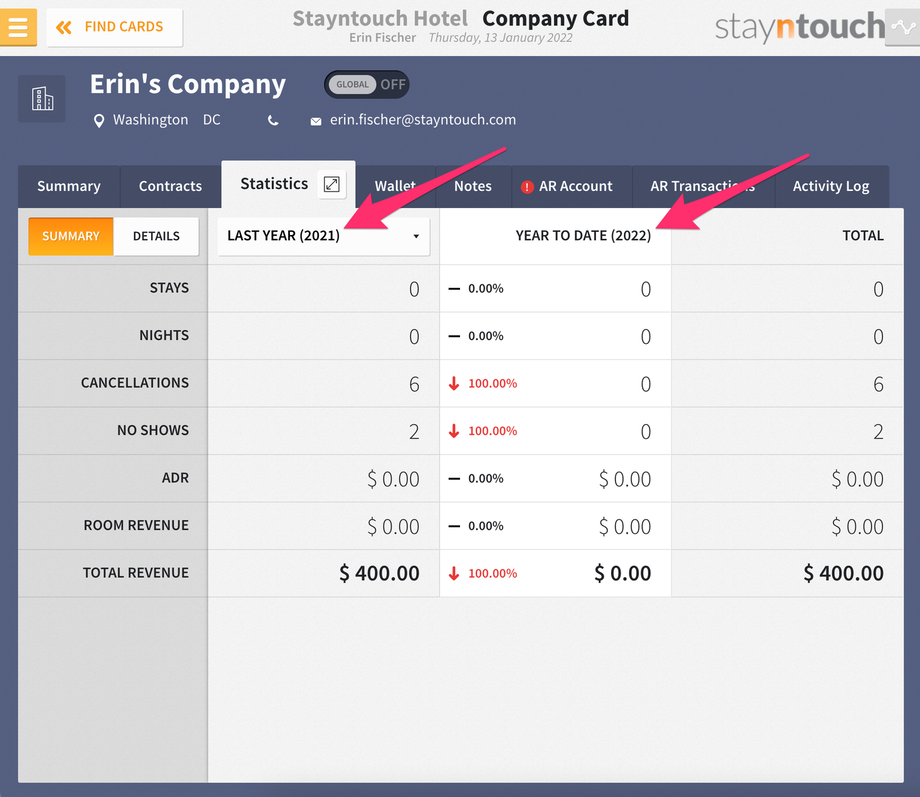
Task: Click the erin.fischer@stayntouch.com email address
Action: (x=422, y=120)
